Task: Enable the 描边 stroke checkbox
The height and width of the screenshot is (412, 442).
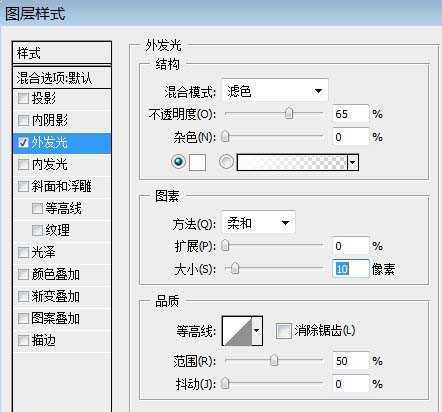Action: pyautogui.click(x=23, y=340)
